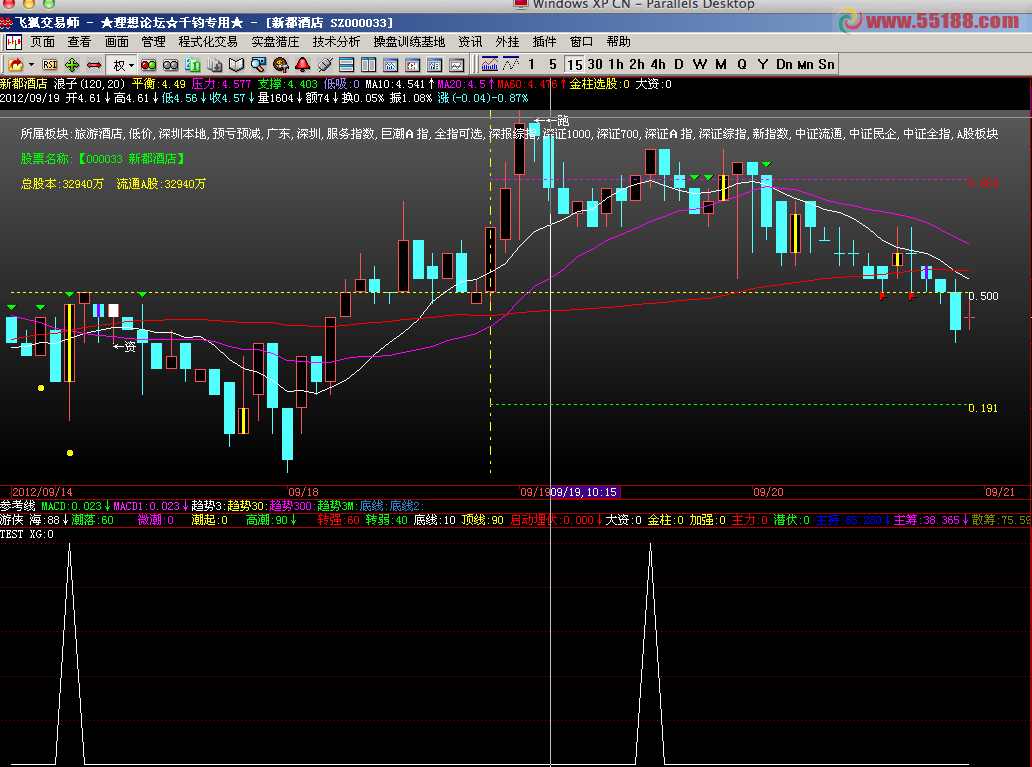Select the daily D period button

point(678,64)
